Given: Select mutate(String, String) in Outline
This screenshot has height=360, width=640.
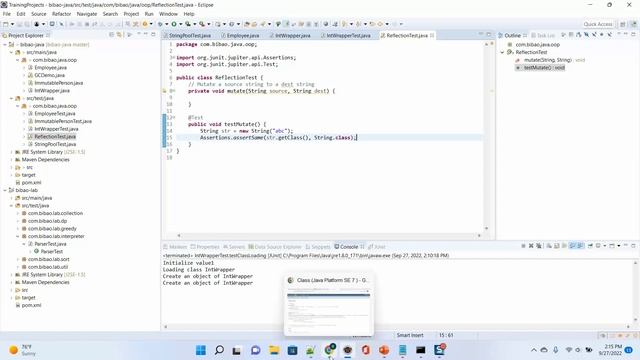Looking at the screenshot, I should 548,60.
